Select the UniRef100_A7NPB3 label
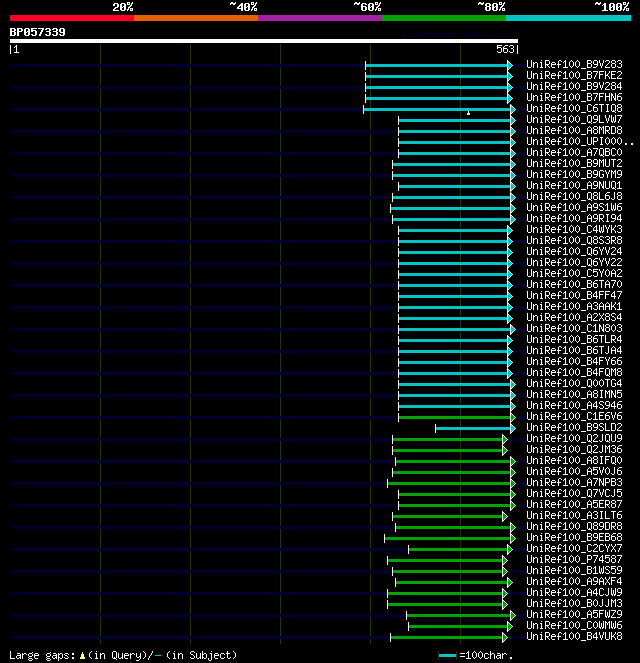The width and height of the screenshot is (640, 663). click(x=574, y=482)
